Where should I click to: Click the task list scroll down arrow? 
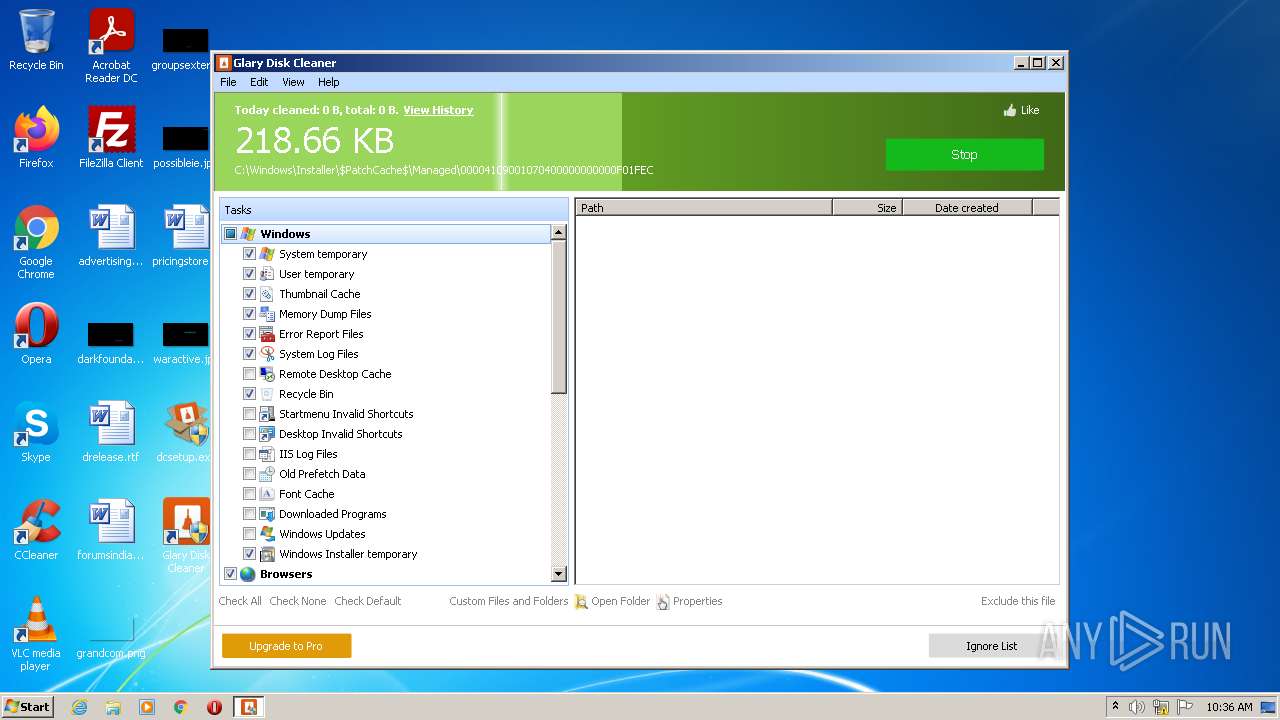coord(559,574)
